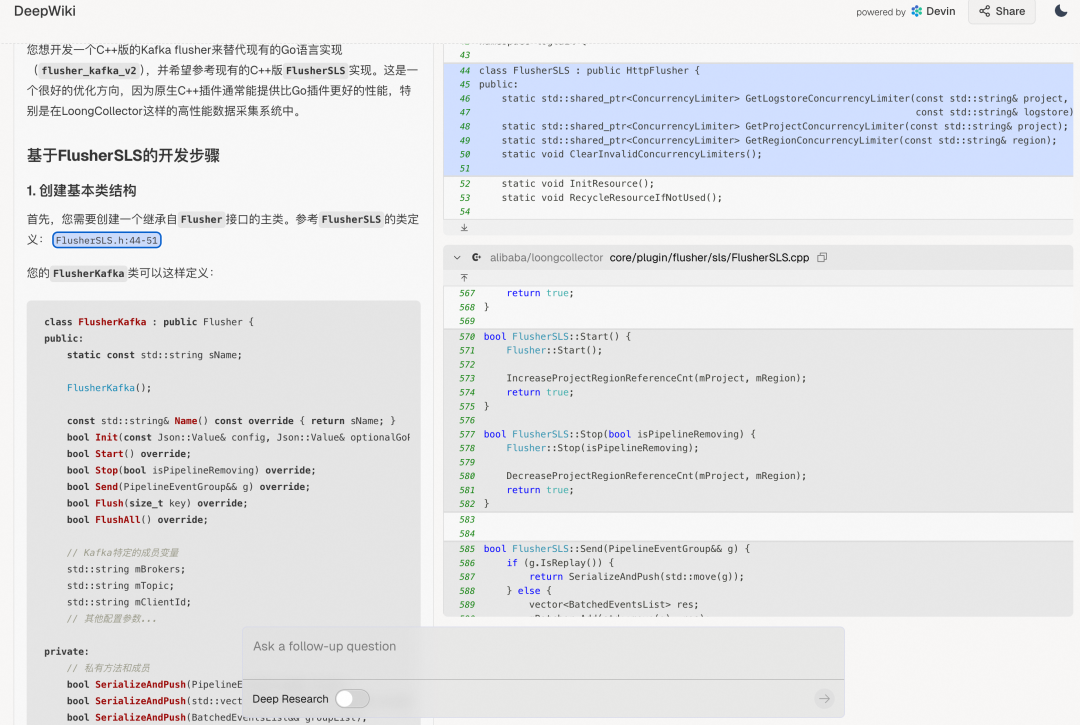Expand code above line 567

464,277
